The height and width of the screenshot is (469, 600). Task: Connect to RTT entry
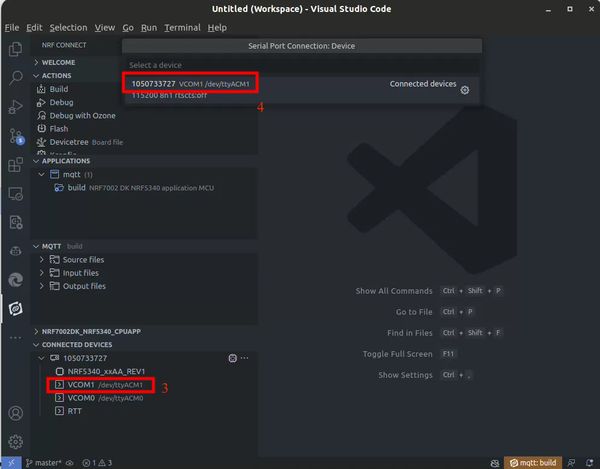pos(68,411)
